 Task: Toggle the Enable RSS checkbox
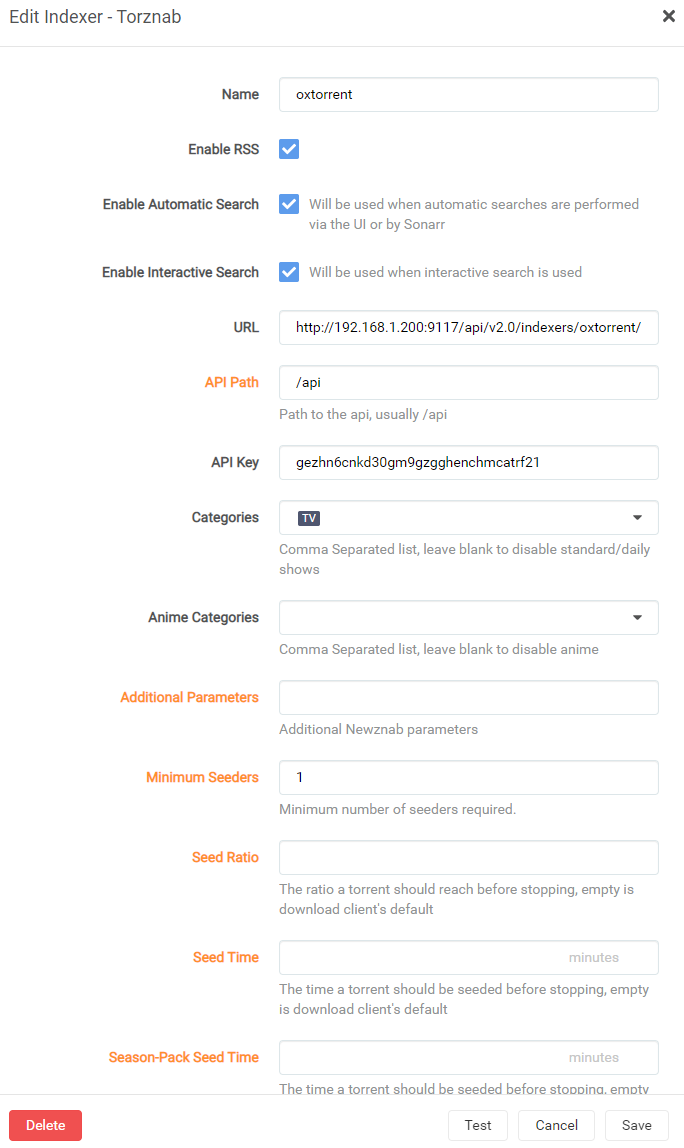[289, 149]
